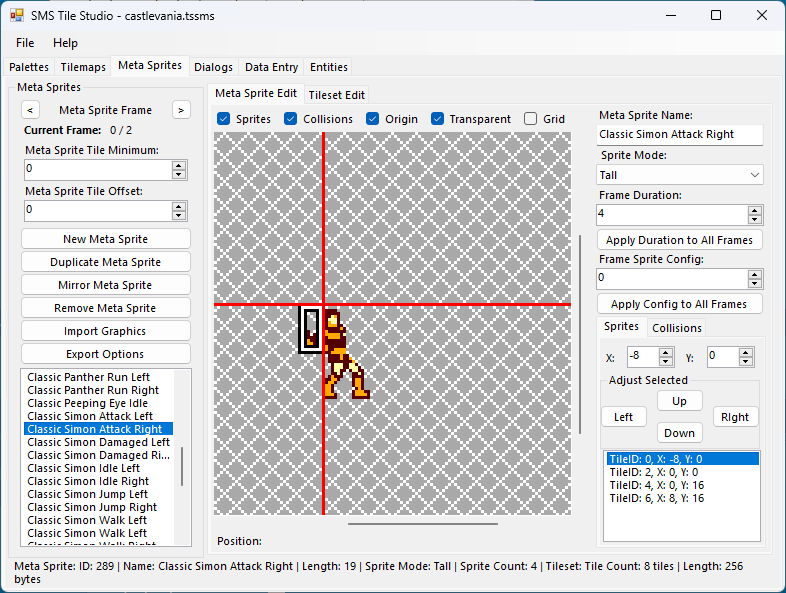
Task: Select Classic Panther Run Left
Action: (x=89, y=377)
